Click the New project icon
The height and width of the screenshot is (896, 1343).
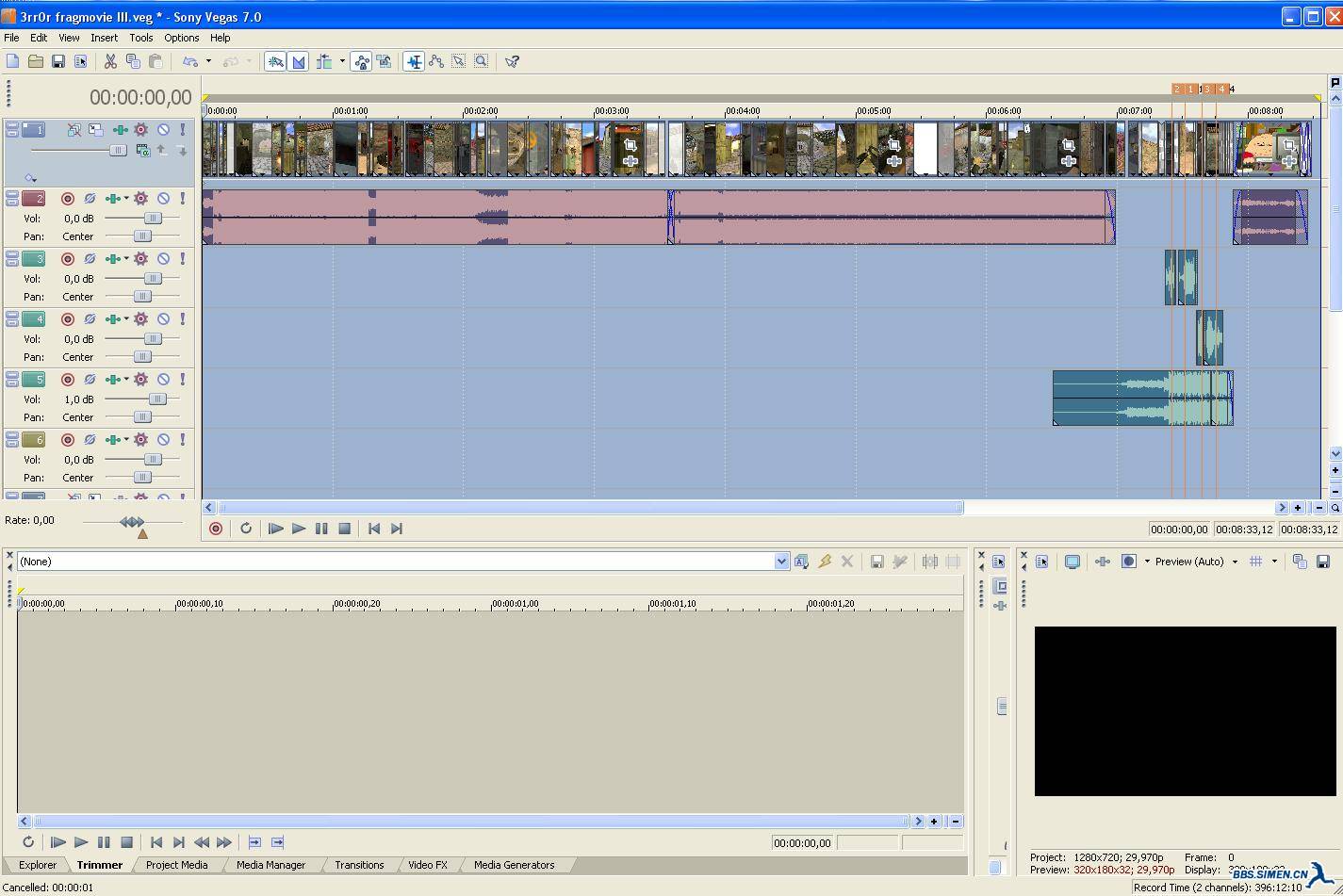(12, 61)
